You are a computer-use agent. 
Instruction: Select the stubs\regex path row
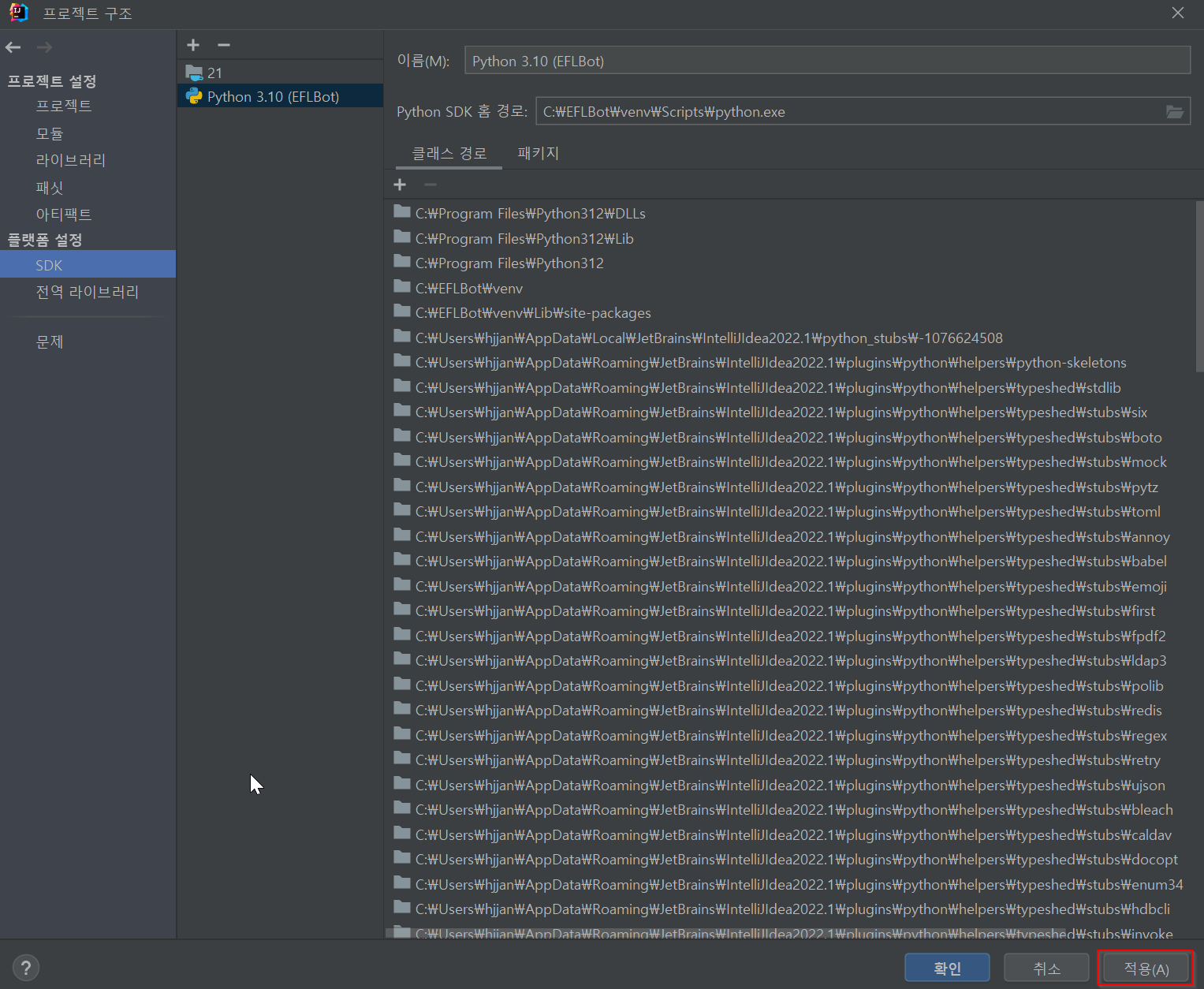[x=790, y=735]
